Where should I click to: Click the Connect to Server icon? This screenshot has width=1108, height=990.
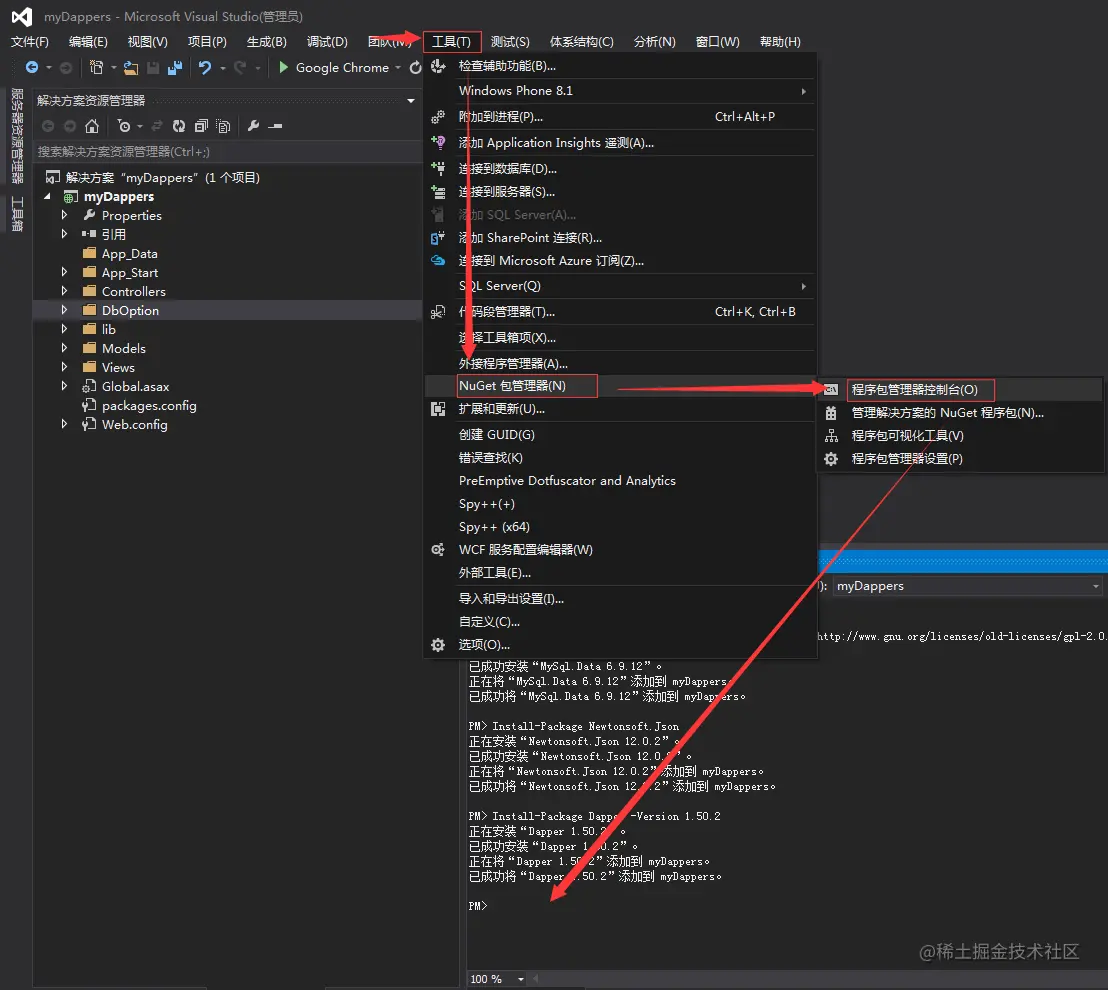438,191
